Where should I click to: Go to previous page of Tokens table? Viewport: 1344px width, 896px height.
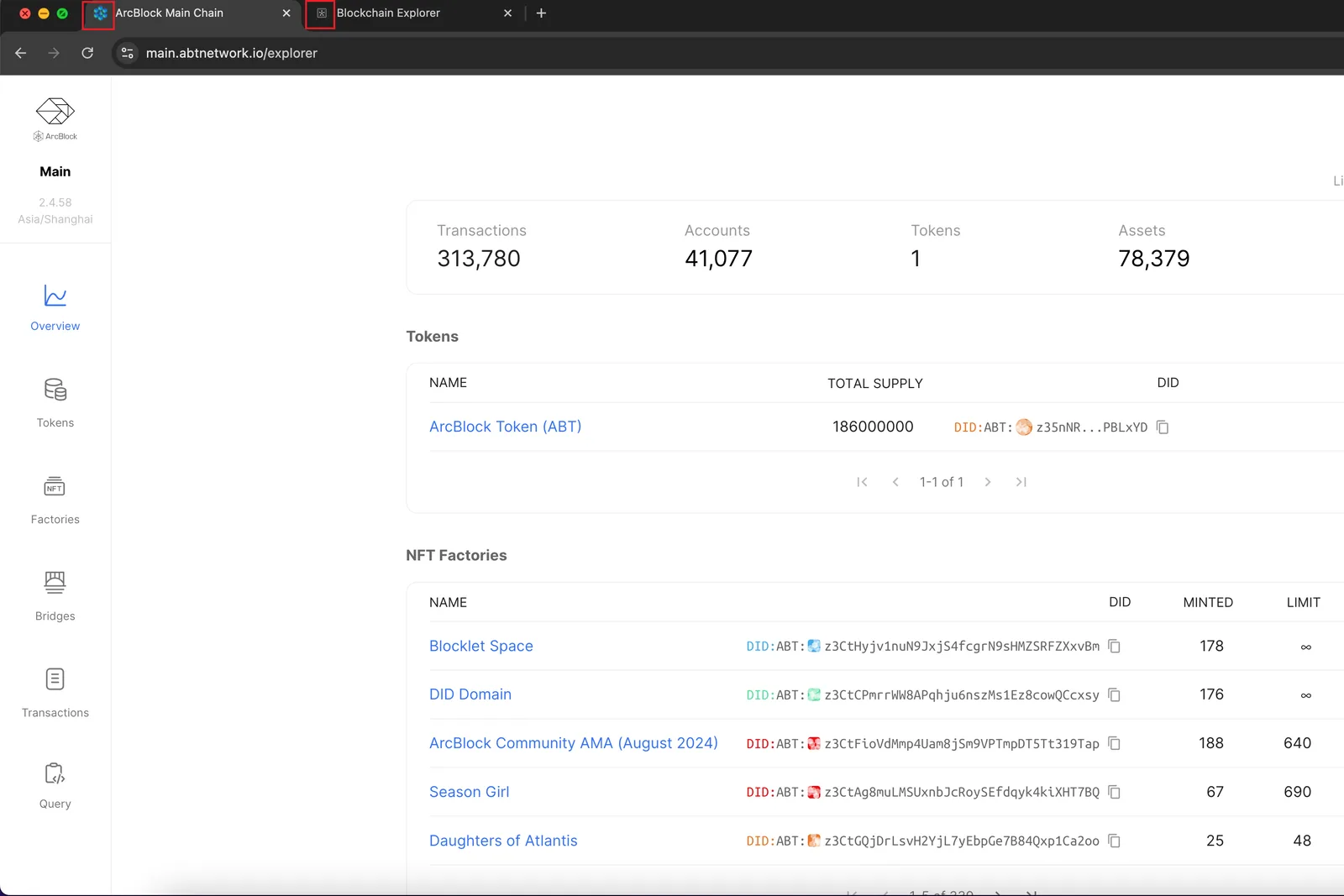[895, 482]
